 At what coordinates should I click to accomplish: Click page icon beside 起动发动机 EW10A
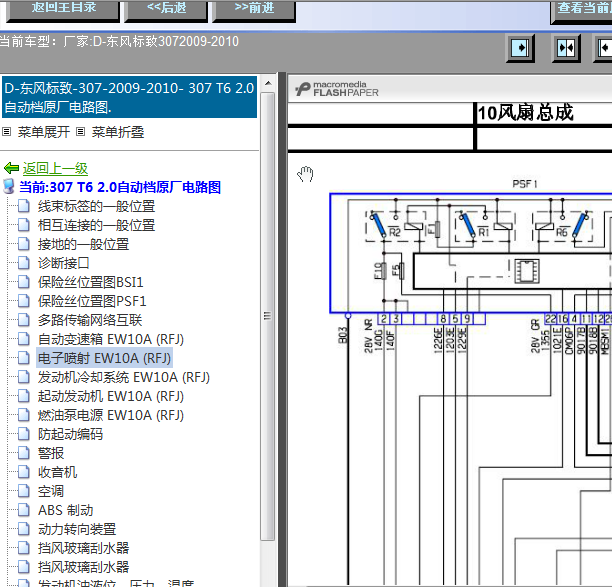tap(23, 396)
